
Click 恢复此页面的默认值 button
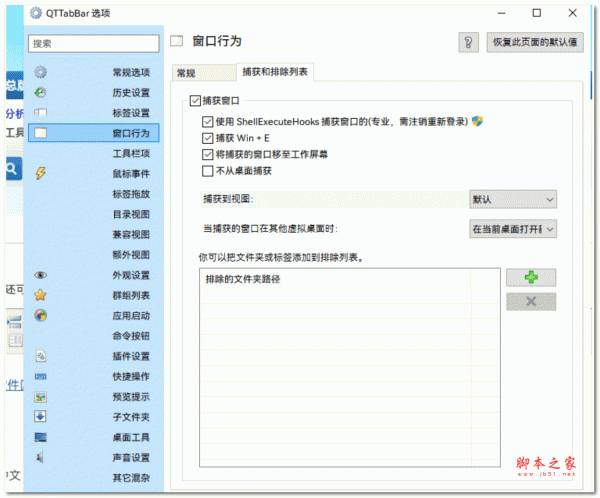click(x=535, y=42)
